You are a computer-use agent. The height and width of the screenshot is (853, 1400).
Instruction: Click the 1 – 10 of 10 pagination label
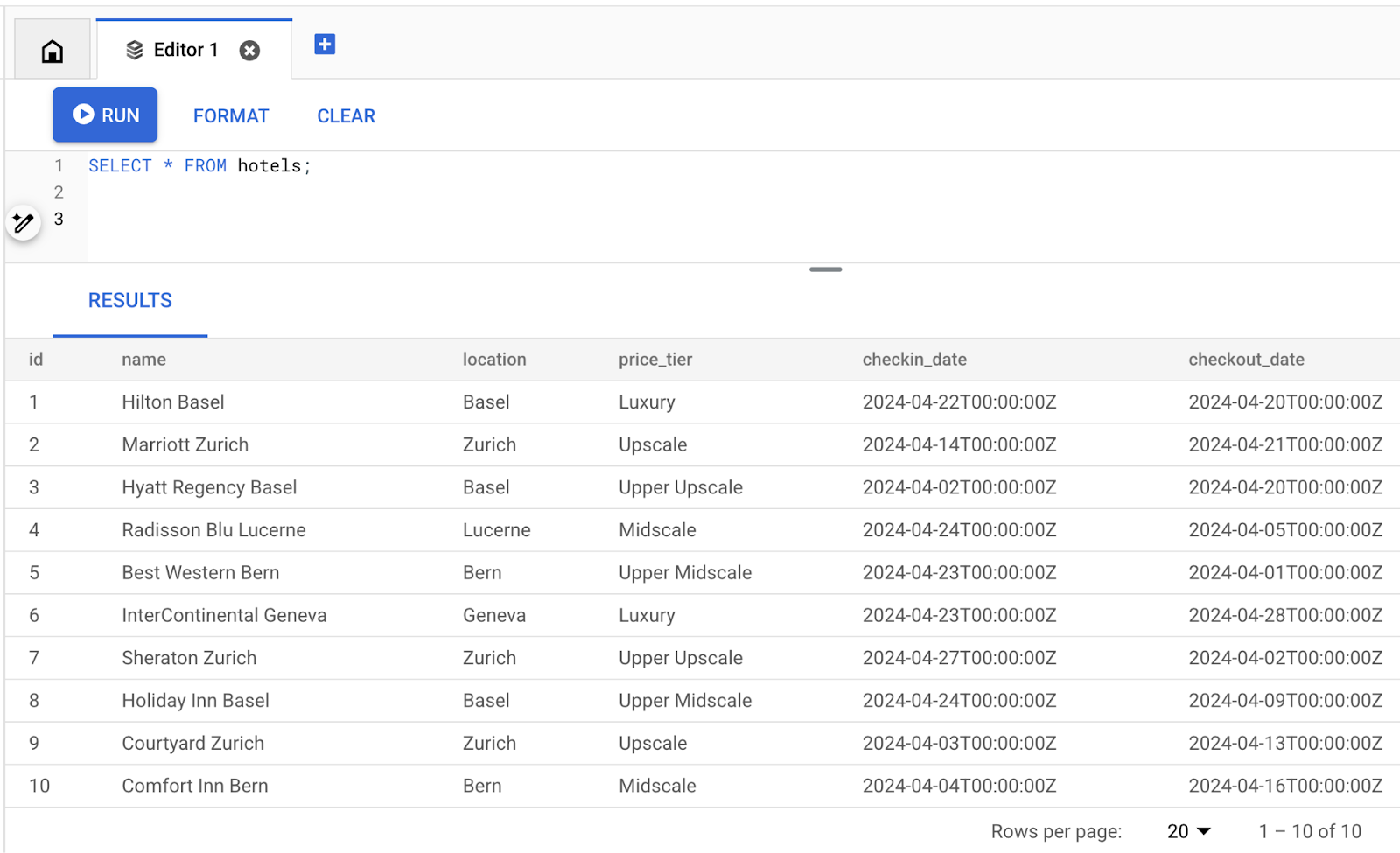1310,830
